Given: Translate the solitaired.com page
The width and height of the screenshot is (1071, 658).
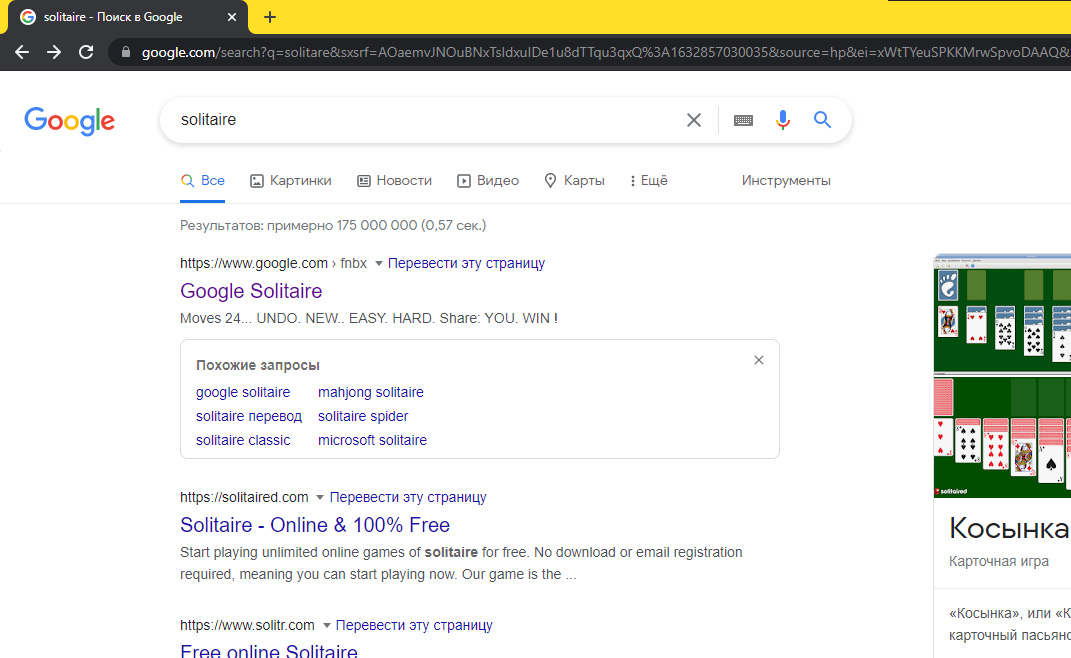Looking at the screenshot, I should (408, 497).
